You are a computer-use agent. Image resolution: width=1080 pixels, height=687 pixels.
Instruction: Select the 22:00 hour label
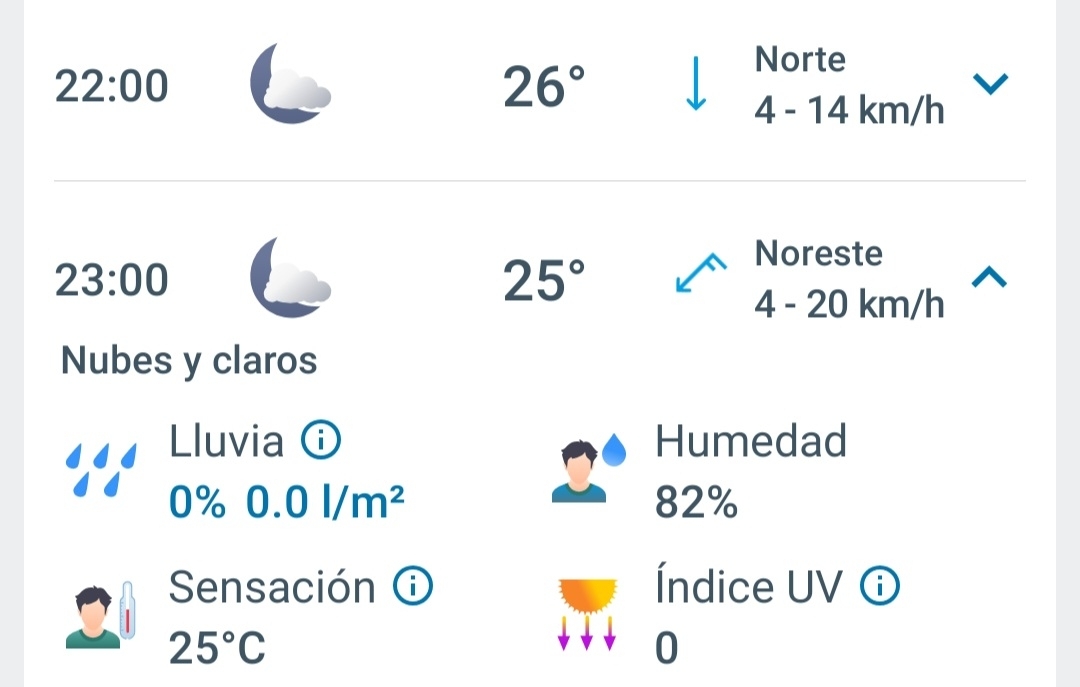112,87
